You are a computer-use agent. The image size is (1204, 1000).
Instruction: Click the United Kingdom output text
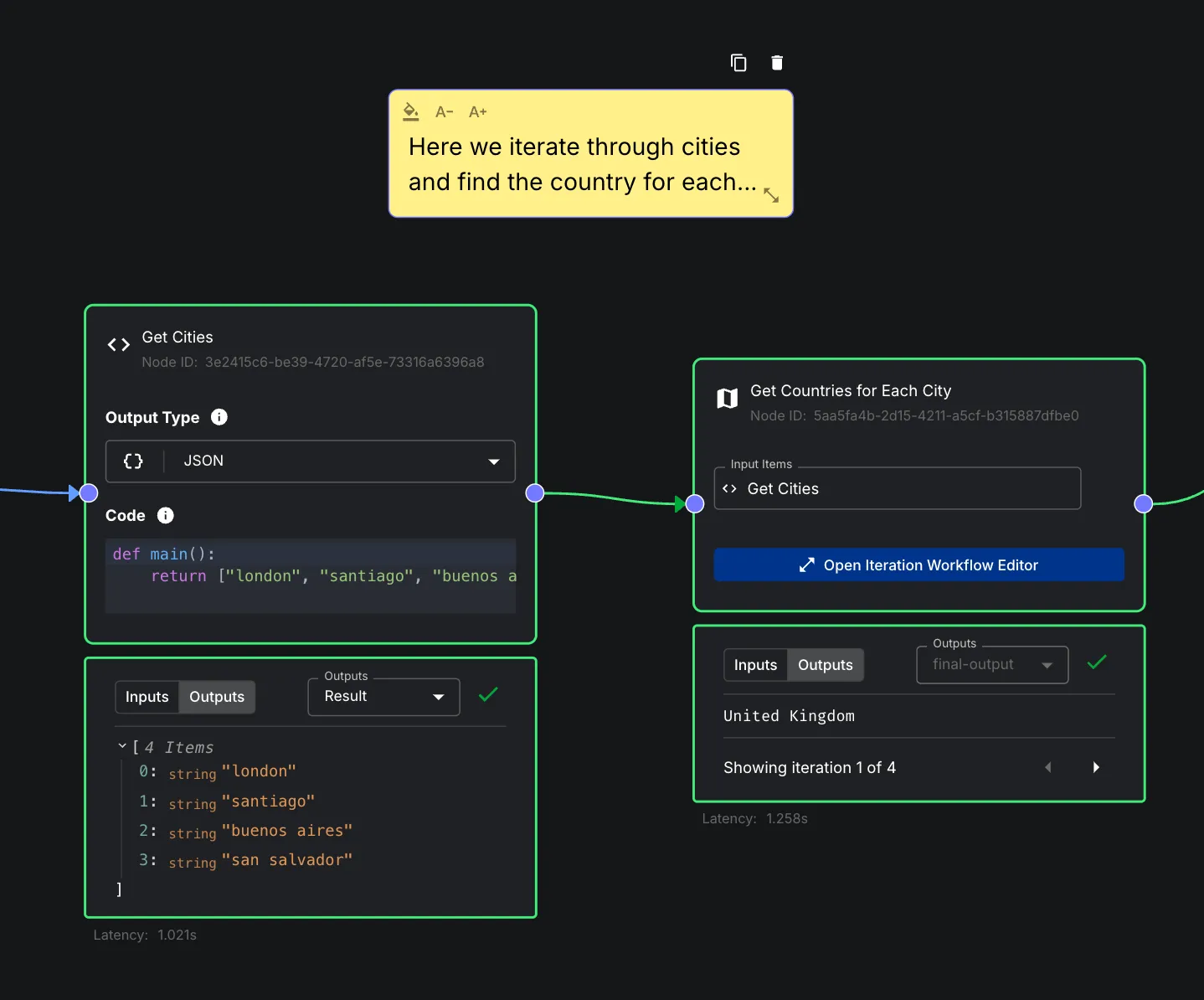point(790,716)
